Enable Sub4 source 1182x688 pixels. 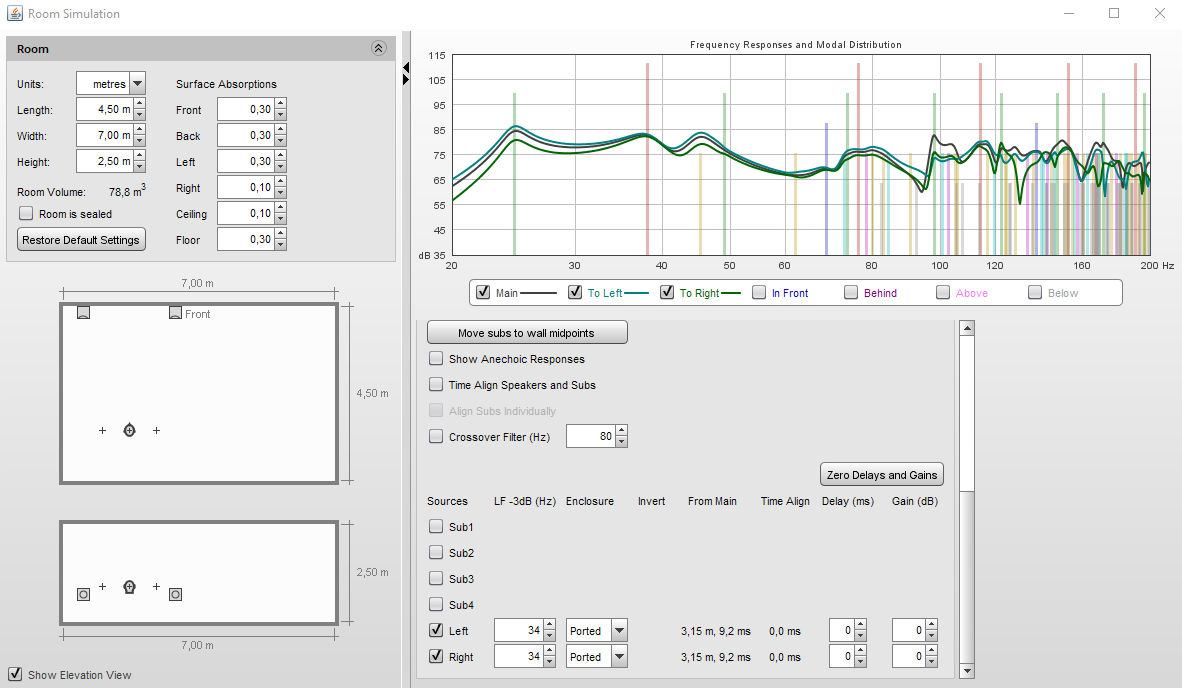tap(436, 604)
